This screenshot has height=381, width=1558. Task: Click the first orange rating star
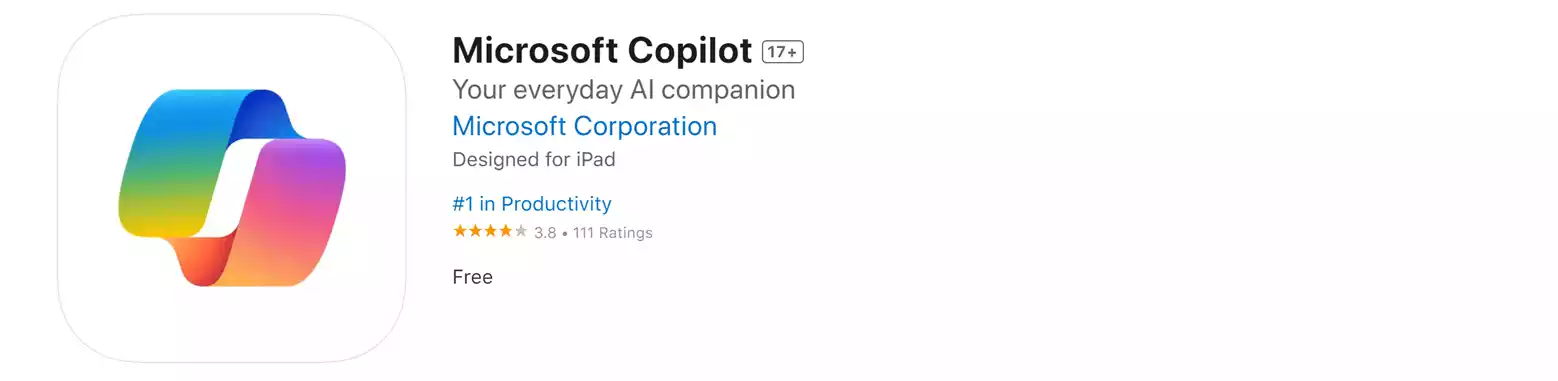point(460,232)
